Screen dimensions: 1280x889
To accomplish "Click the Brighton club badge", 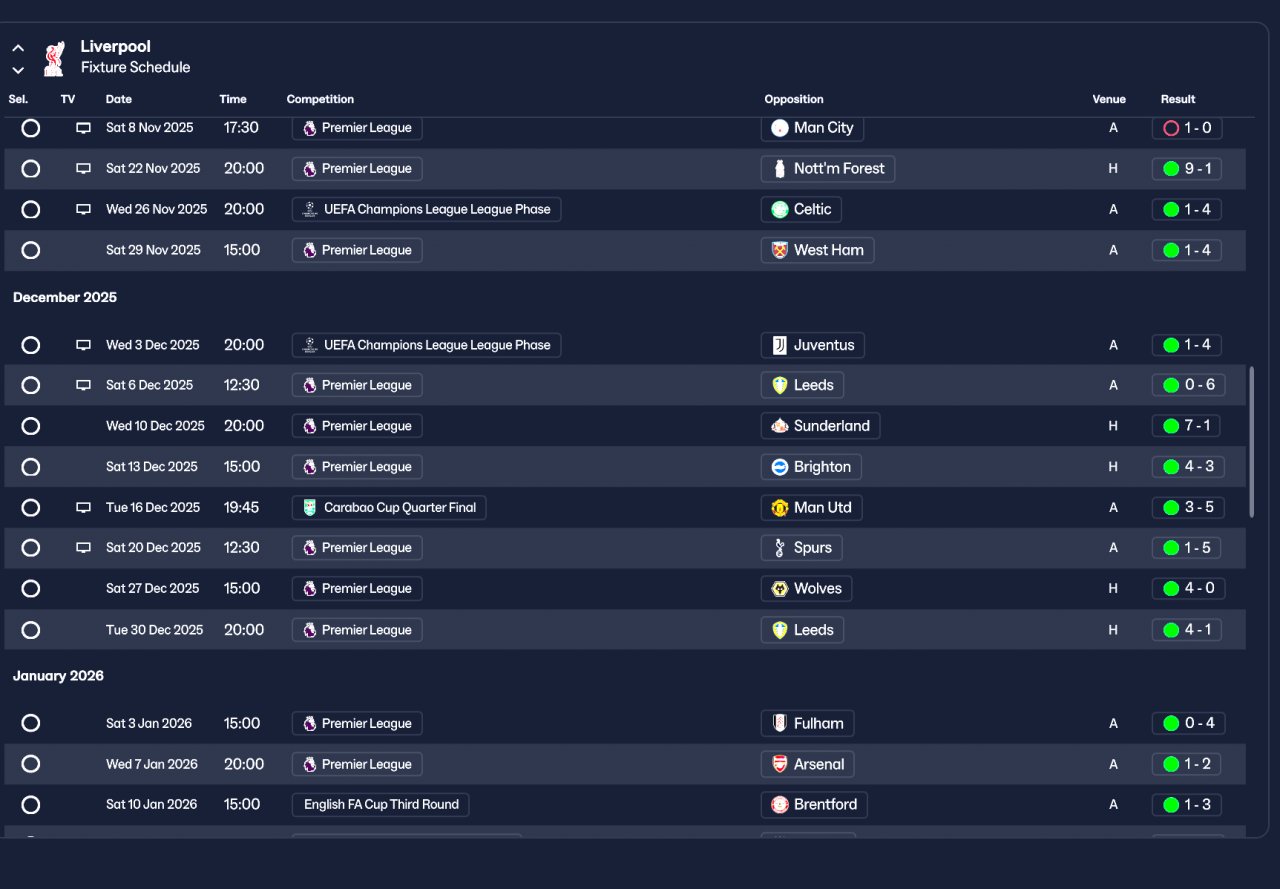I will tap(780, 467).
